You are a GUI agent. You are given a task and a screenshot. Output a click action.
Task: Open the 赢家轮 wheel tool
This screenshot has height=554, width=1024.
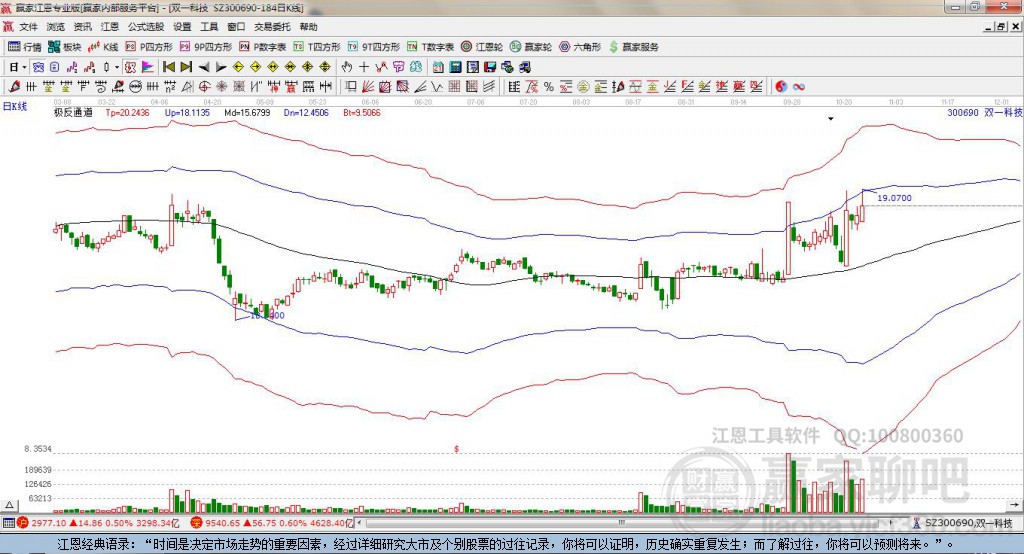tap(531, 47)
